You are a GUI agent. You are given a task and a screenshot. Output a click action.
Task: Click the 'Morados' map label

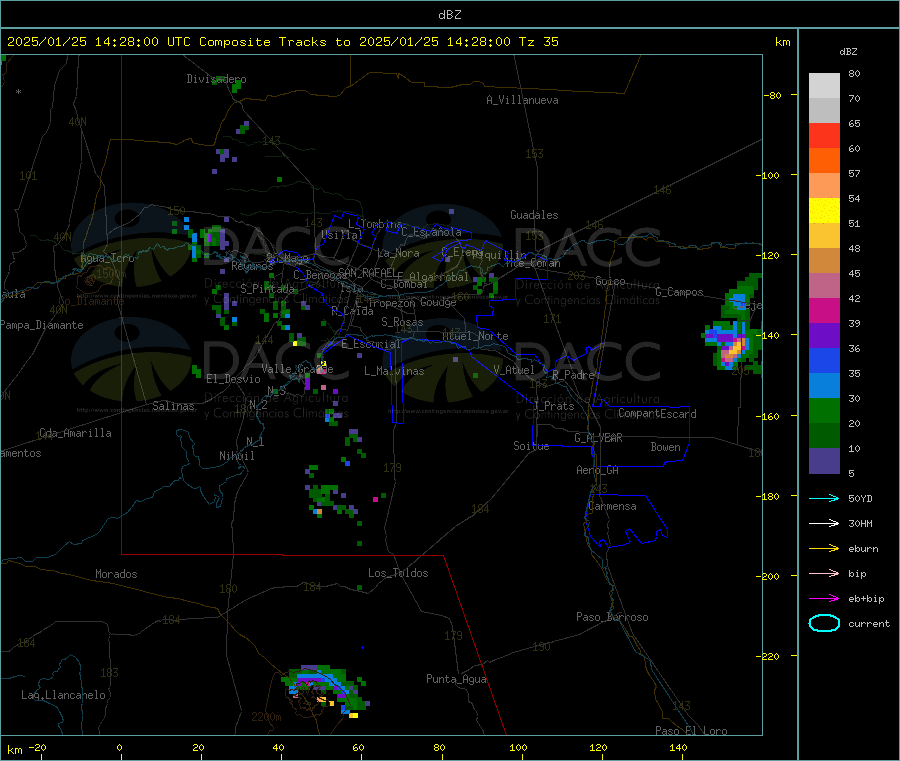(x=116, y=574)
